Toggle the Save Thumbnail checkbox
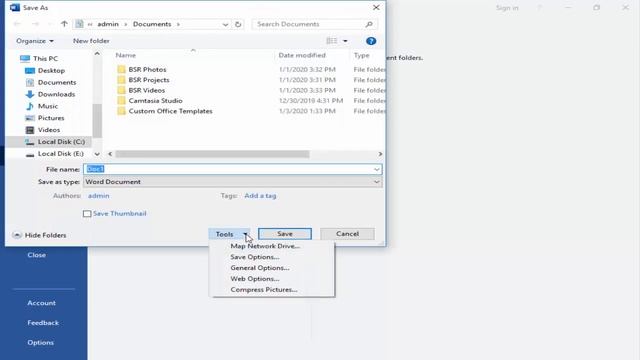This screenshot has width=640, height=360. (87, 213)
